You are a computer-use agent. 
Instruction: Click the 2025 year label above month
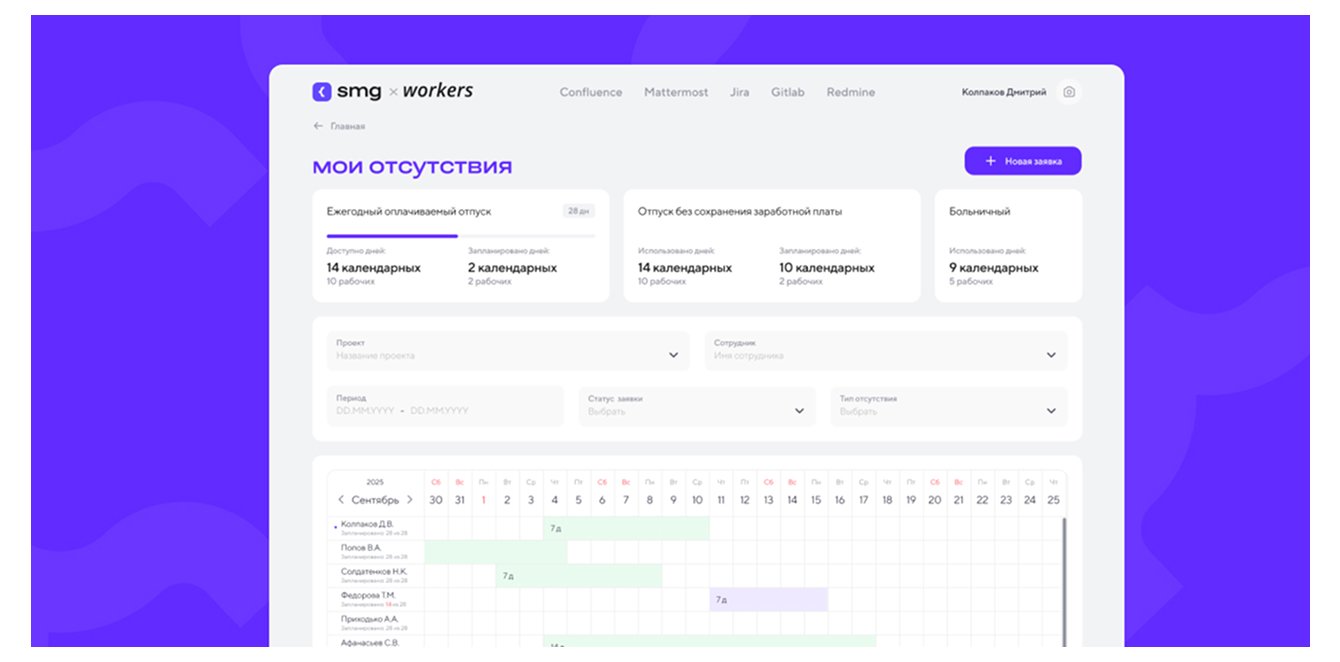375,482
